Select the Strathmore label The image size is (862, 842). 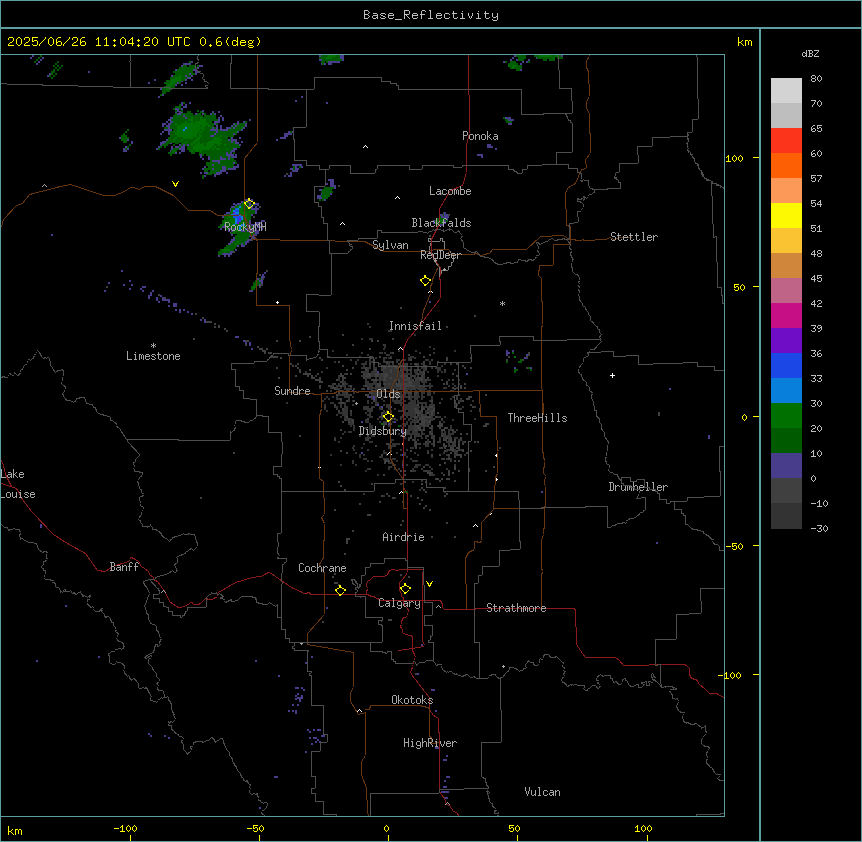coord(516,608)
